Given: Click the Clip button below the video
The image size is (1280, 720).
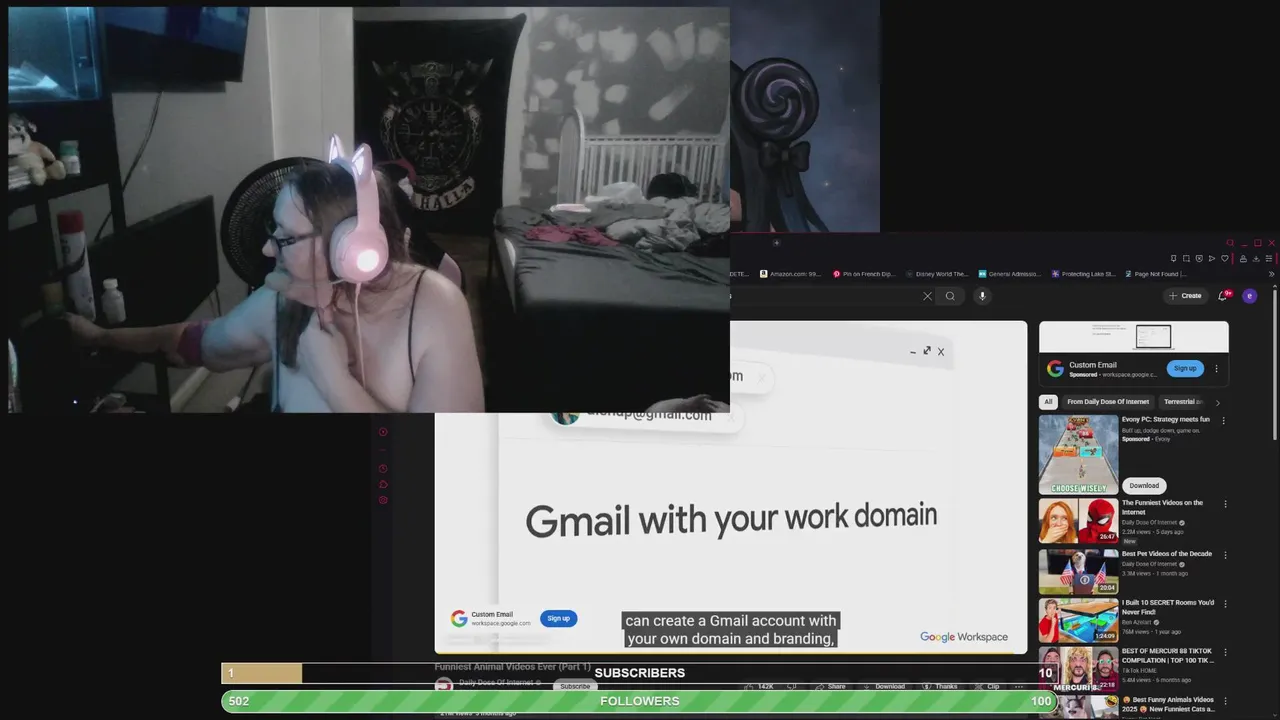Looking at the screenshot, I should [x=986, y=687].
